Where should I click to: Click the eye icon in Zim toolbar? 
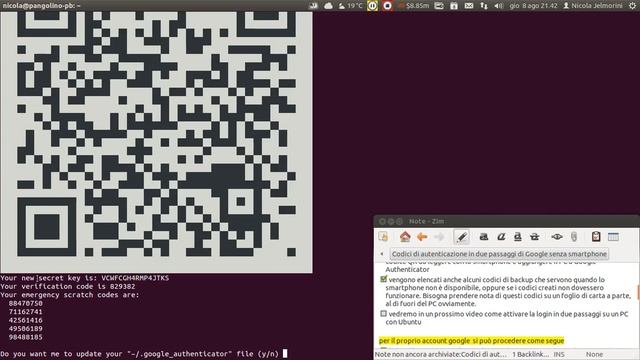557,237
